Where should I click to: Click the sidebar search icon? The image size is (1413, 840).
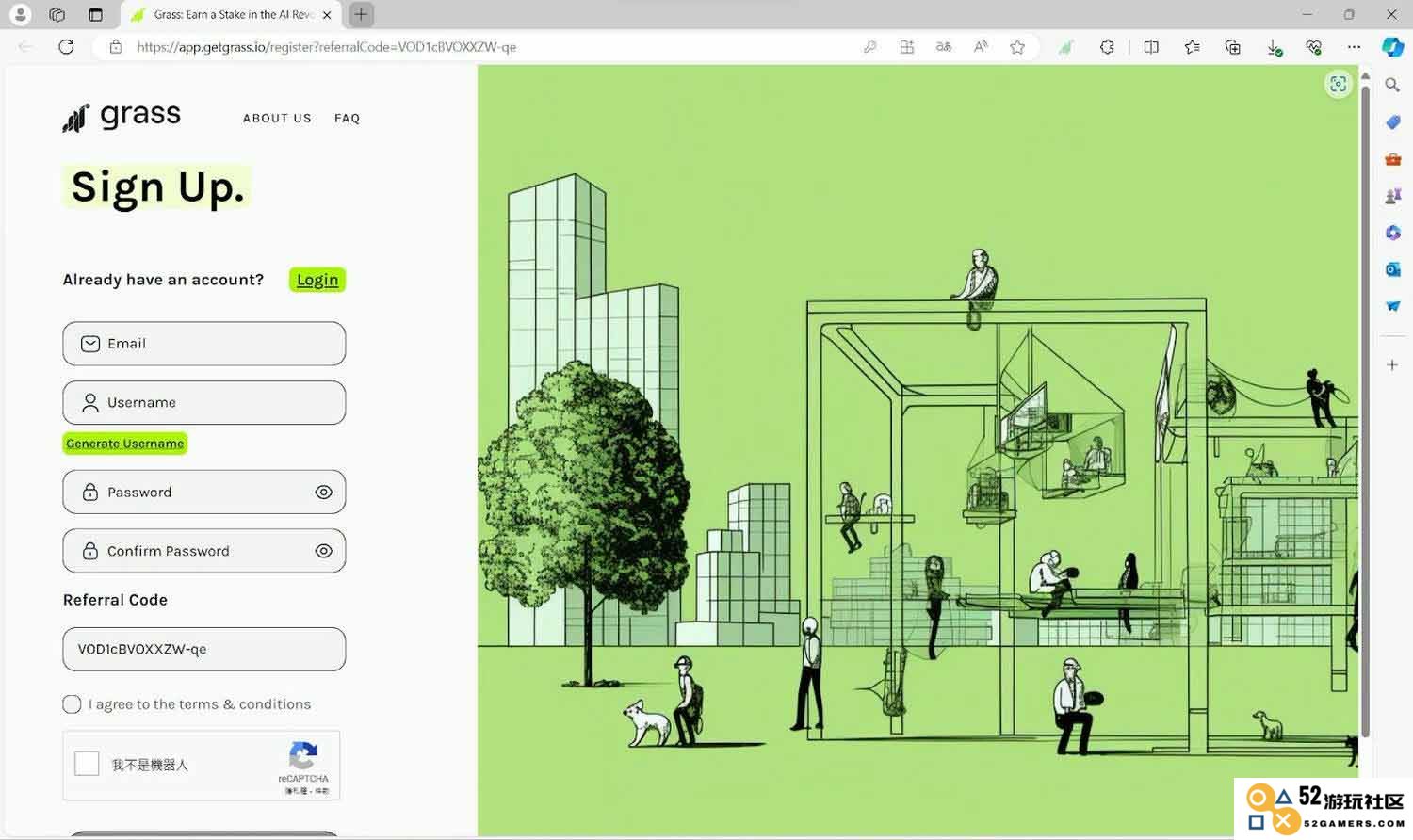coord(1392,85)
